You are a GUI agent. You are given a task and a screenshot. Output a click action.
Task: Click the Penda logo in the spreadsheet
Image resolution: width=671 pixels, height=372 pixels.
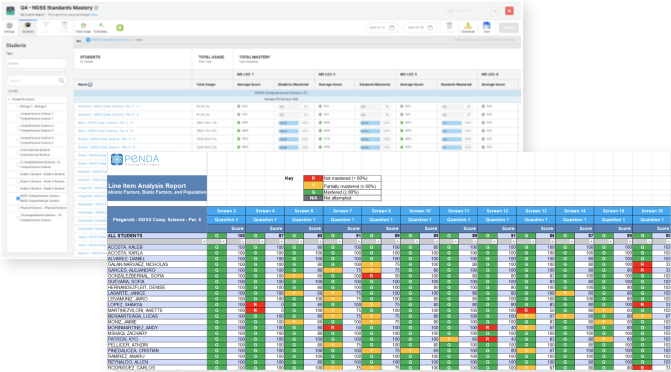point(135,160)
